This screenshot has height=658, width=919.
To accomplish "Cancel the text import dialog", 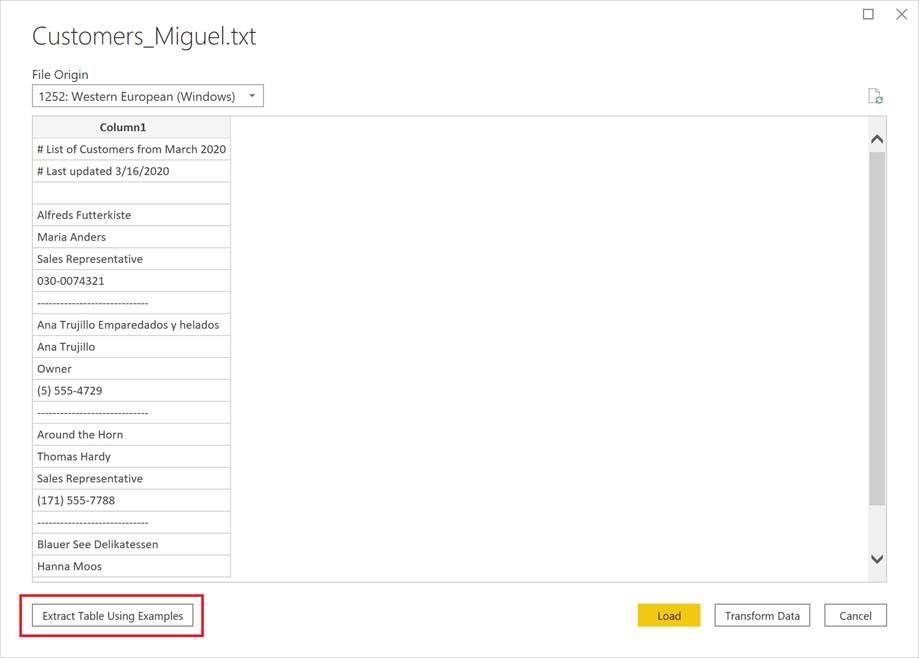I will (x=855, y=615).
